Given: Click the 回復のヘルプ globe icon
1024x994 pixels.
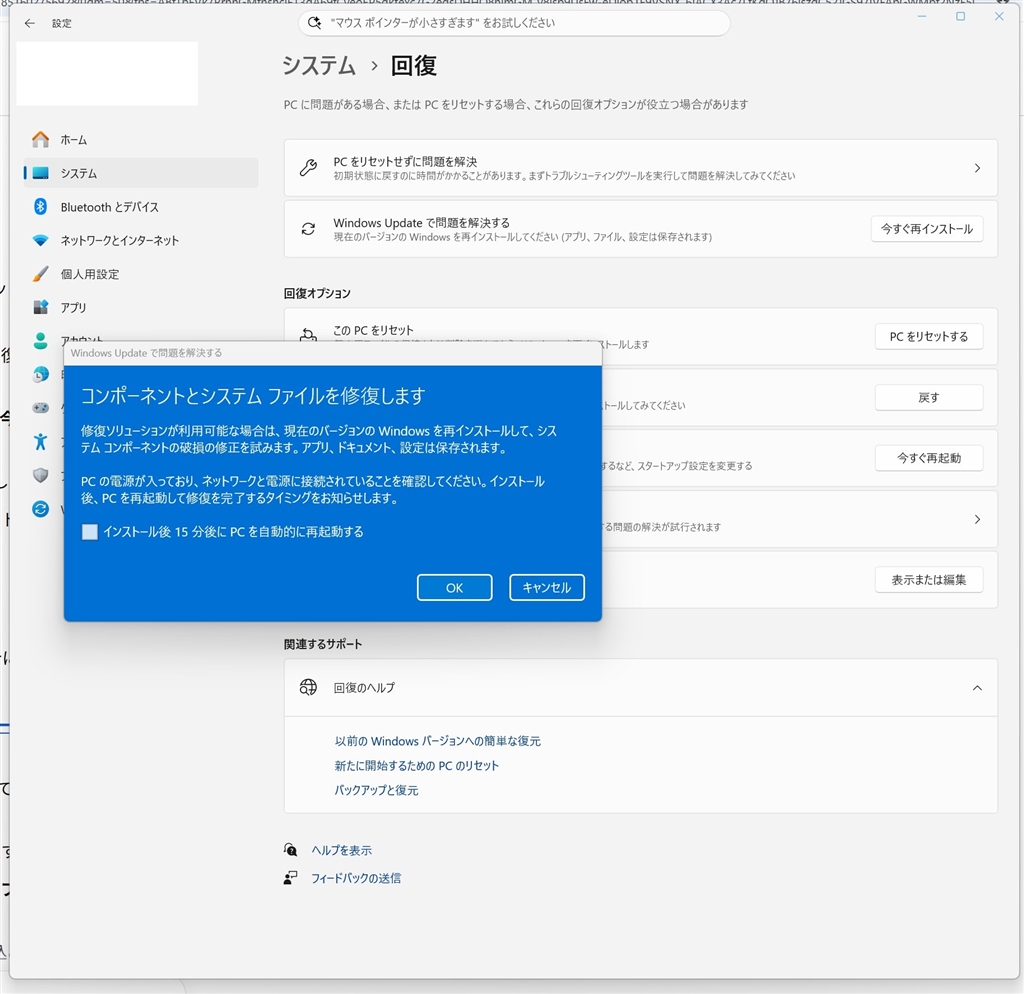Looking at the screenshot, I should [308, 687].
